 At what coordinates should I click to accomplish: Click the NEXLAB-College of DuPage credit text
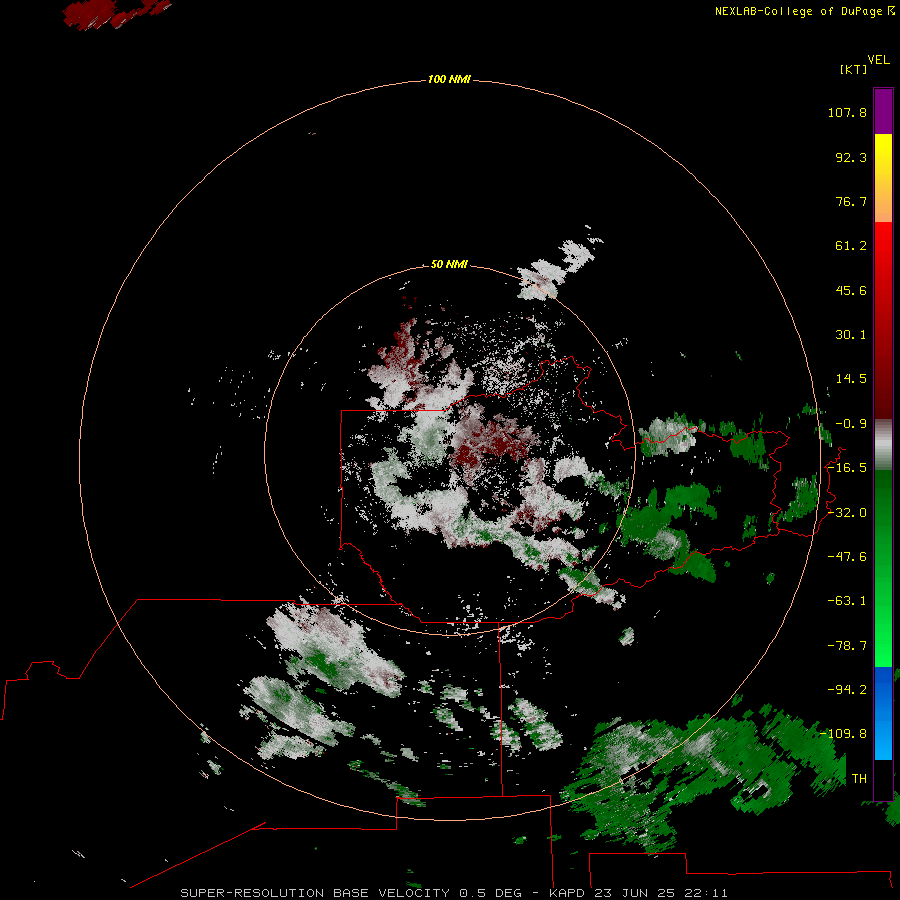click(804, 11)
